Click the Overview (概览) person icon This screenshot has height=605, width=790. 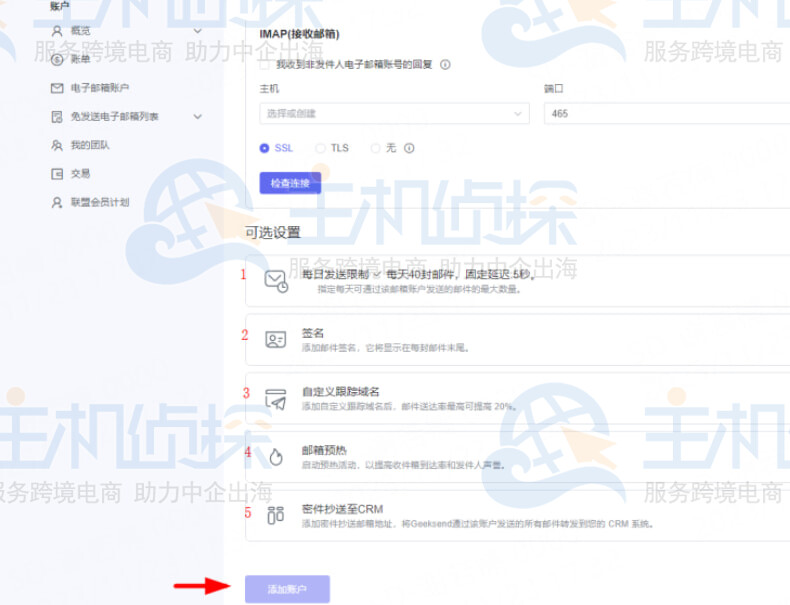click(x=57, y=31)
